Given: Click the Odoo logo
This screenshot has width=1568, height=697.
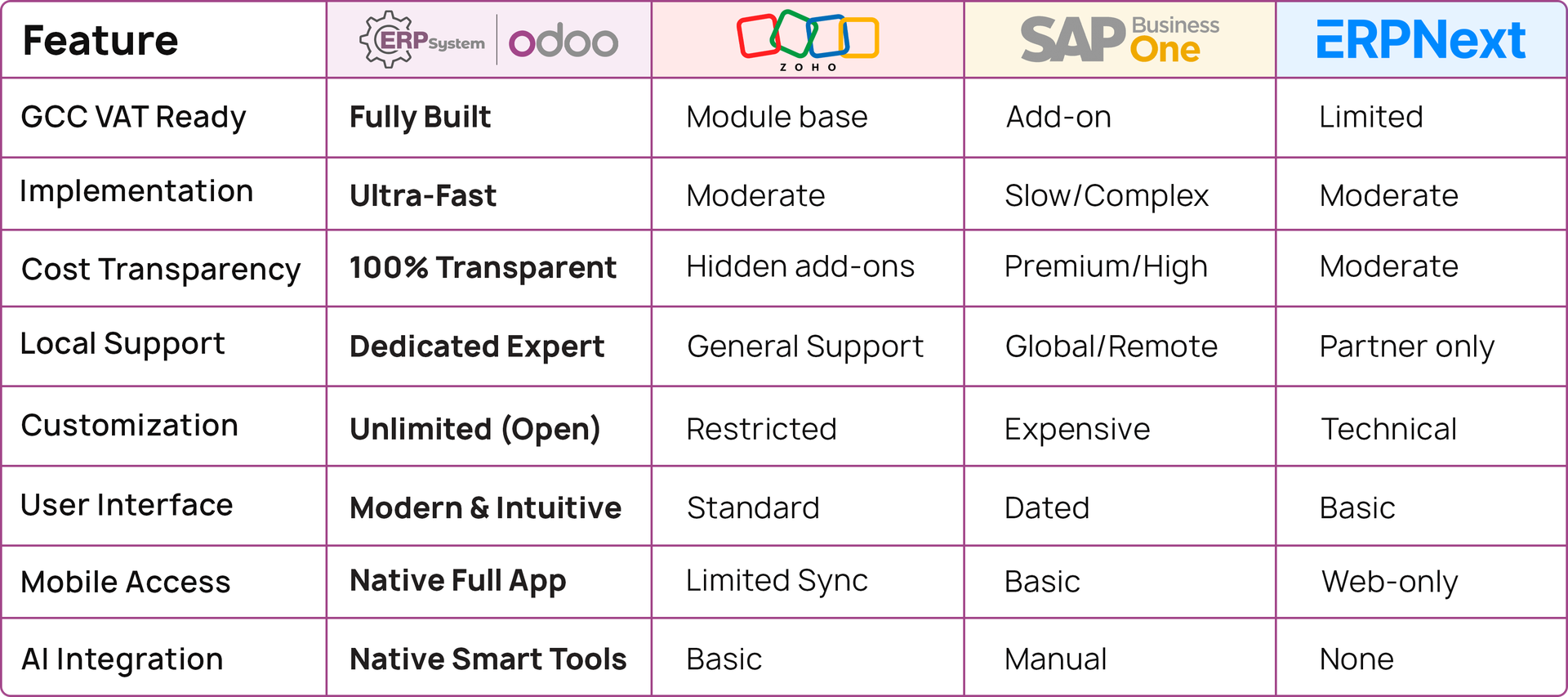Looking at the screenshot, I should pyautogui.click(x=563, y=41).
